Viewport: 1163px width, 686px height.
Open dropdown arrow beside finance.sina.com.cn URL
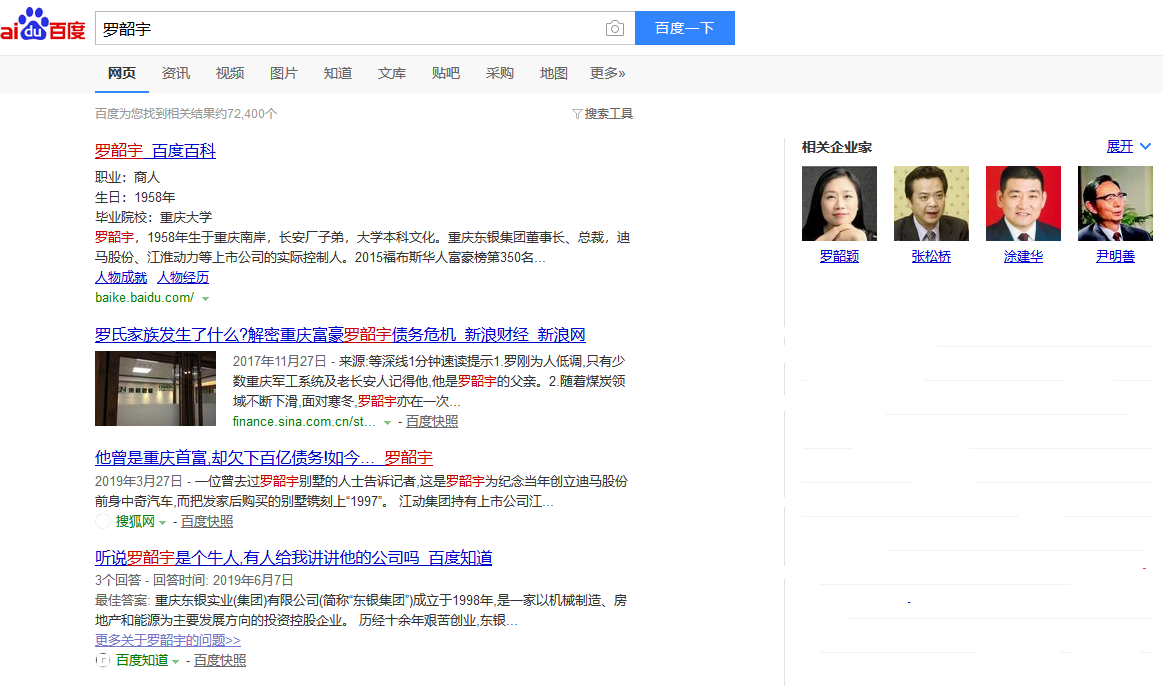coord(387,422)
